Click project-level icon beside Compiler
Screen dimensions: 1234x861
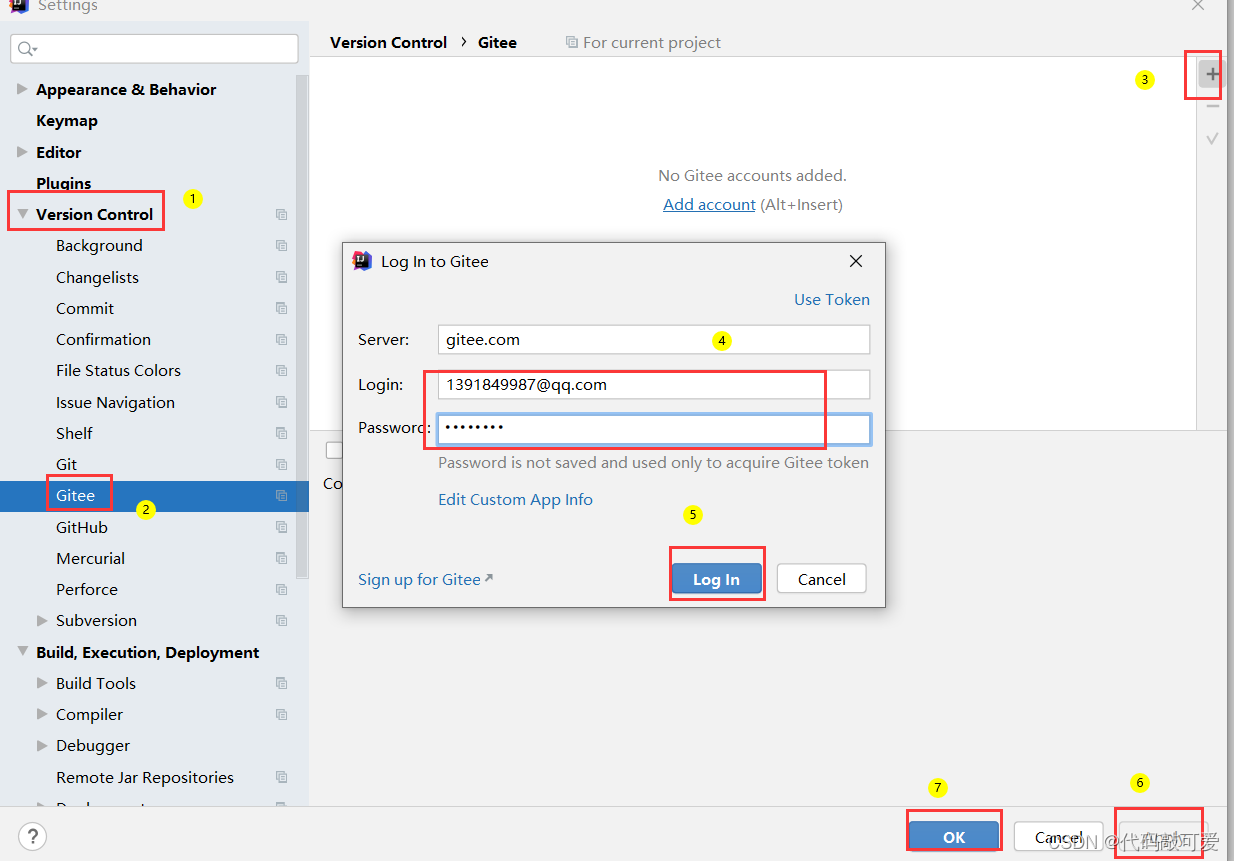point(281,715)
